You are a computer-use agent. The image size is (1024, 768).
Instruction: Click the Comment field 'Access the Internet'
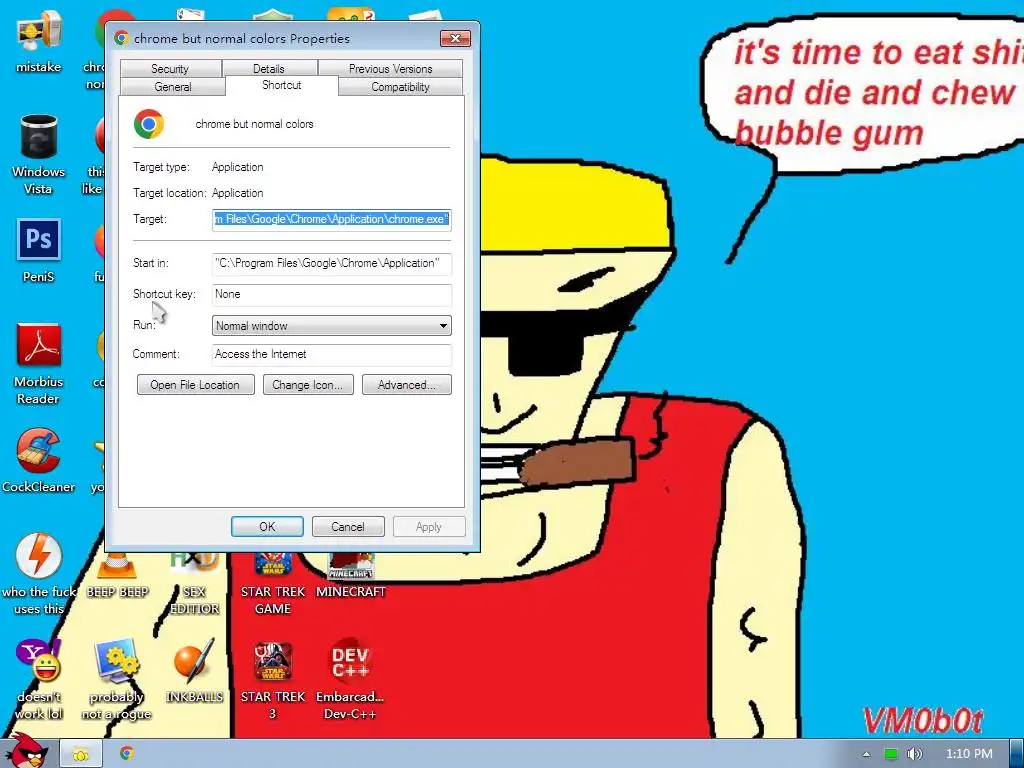[332, 354]
